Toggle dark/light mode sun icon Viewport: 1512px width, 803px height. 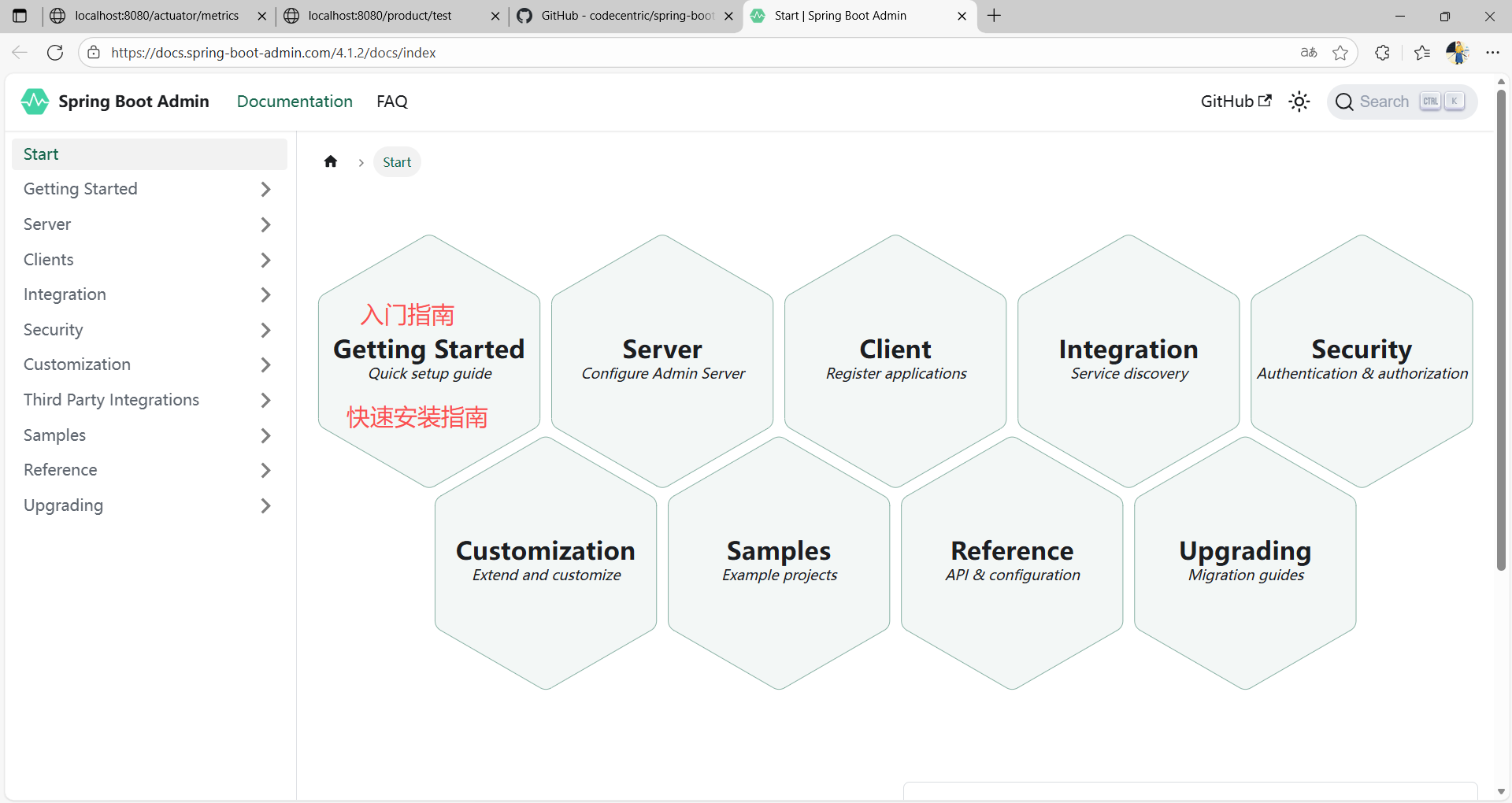click(x=1299, y=102)
